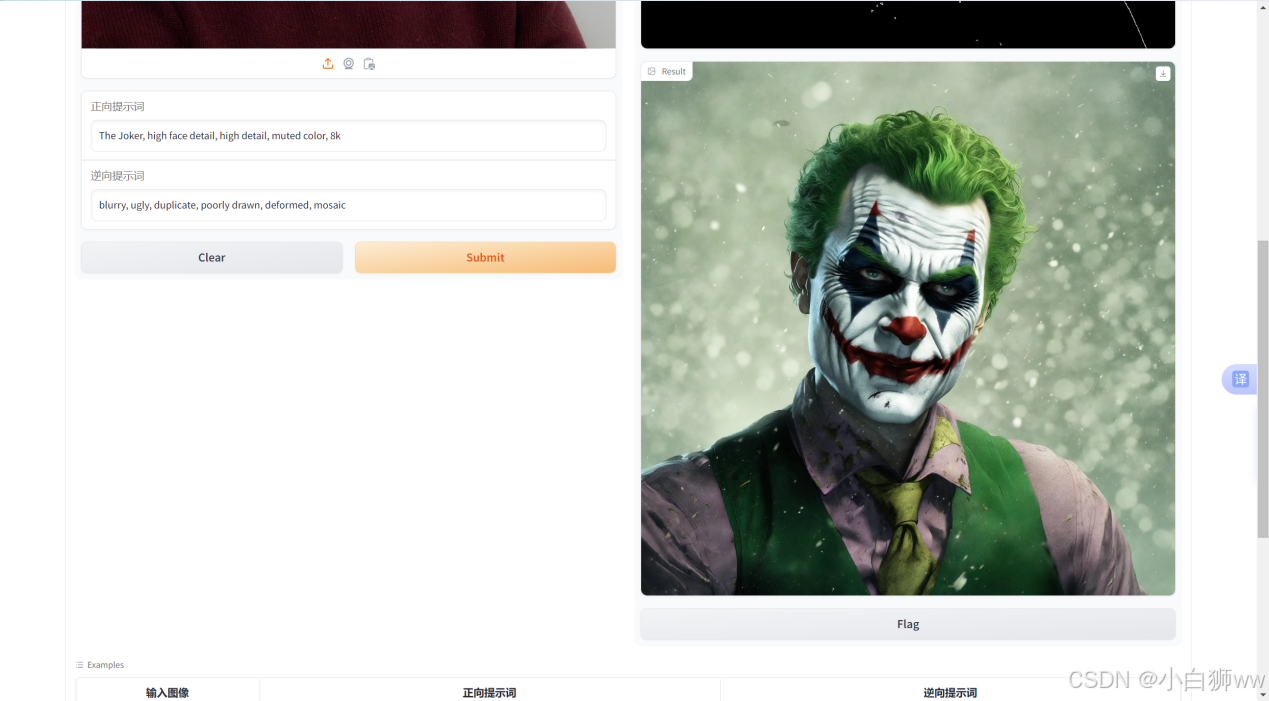The width and height of the screenshot is (1269, 701).
Task: Click the Examples list icon
Action: [80, 665]
